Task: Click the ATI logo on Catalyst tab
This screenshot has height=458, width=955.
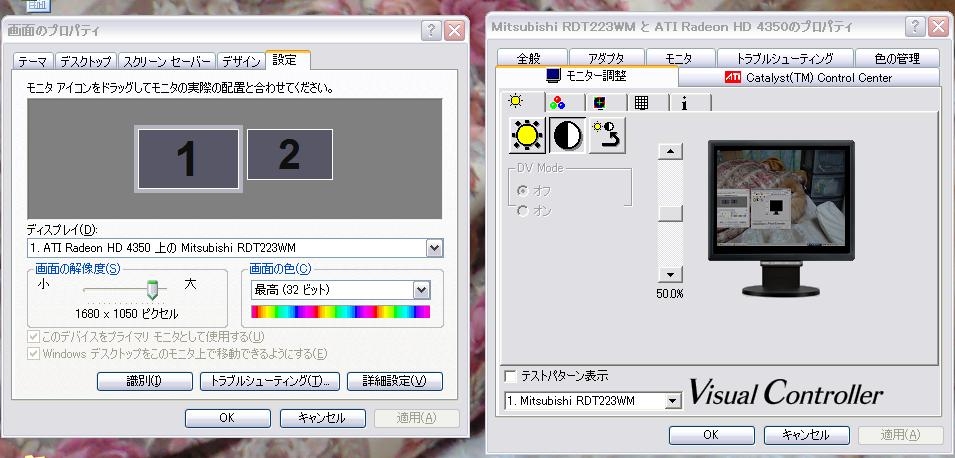Action: click(733, 77)
